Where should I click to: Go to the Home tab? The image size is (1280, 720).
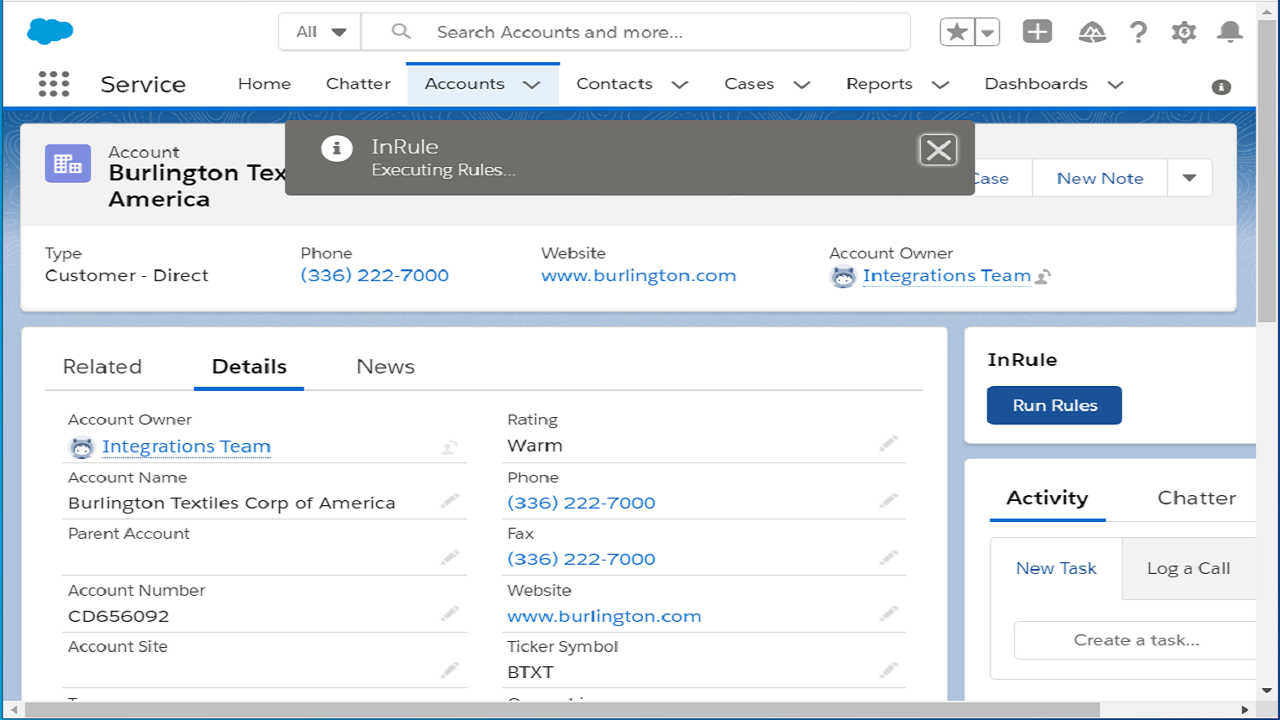[264, 84]
